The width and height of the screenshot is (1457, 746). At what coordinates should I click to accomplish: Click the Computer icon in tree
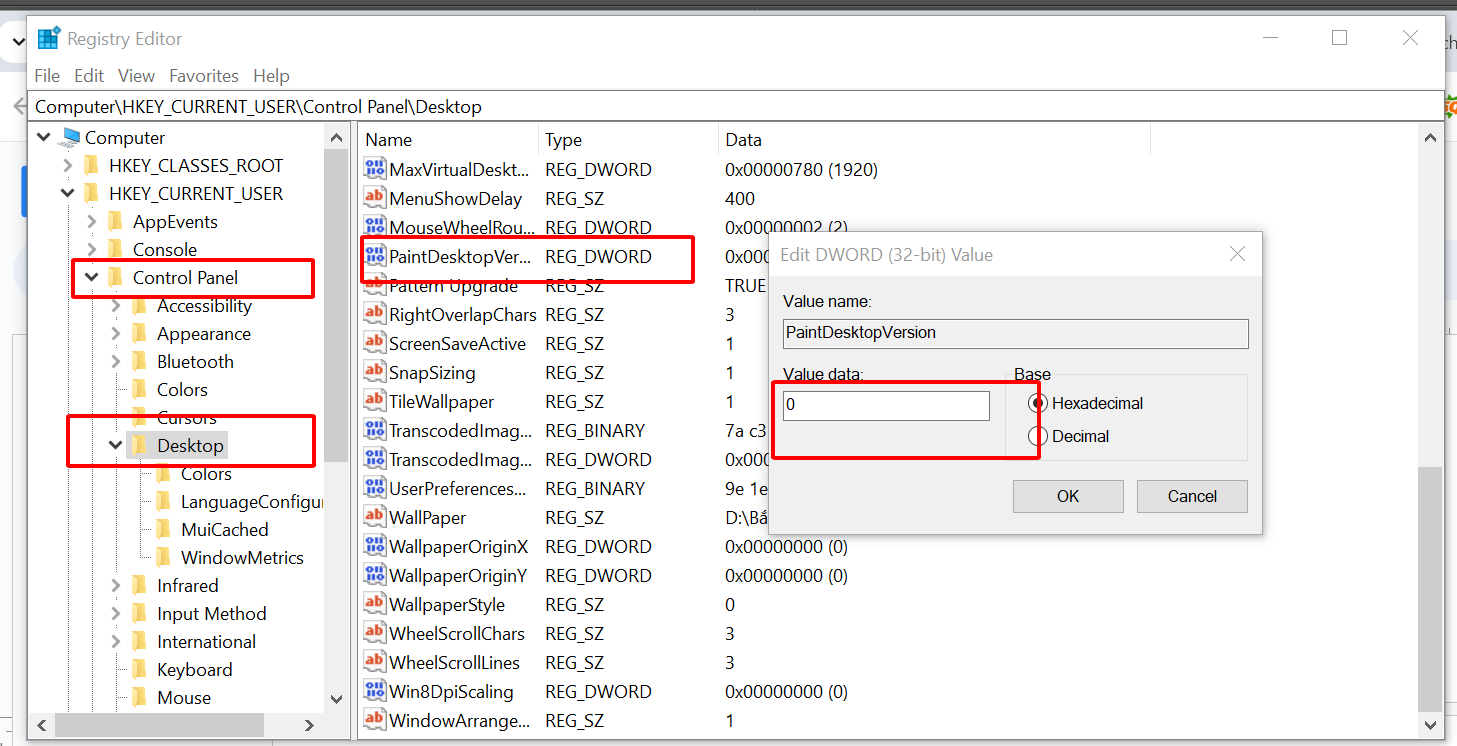point(70,138)
